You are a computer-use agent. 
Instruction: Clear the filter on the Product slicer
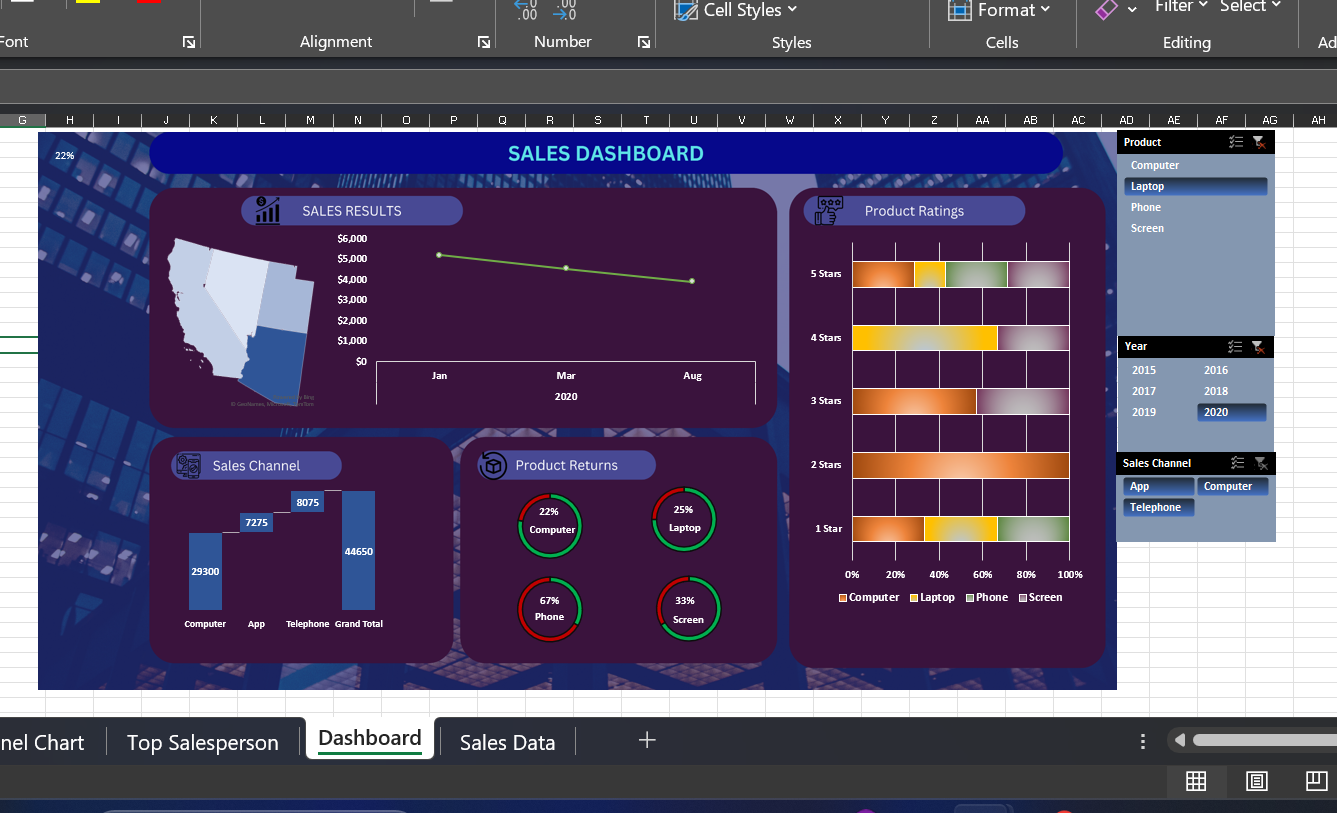pyautogui.click(x=1259, y=143)
